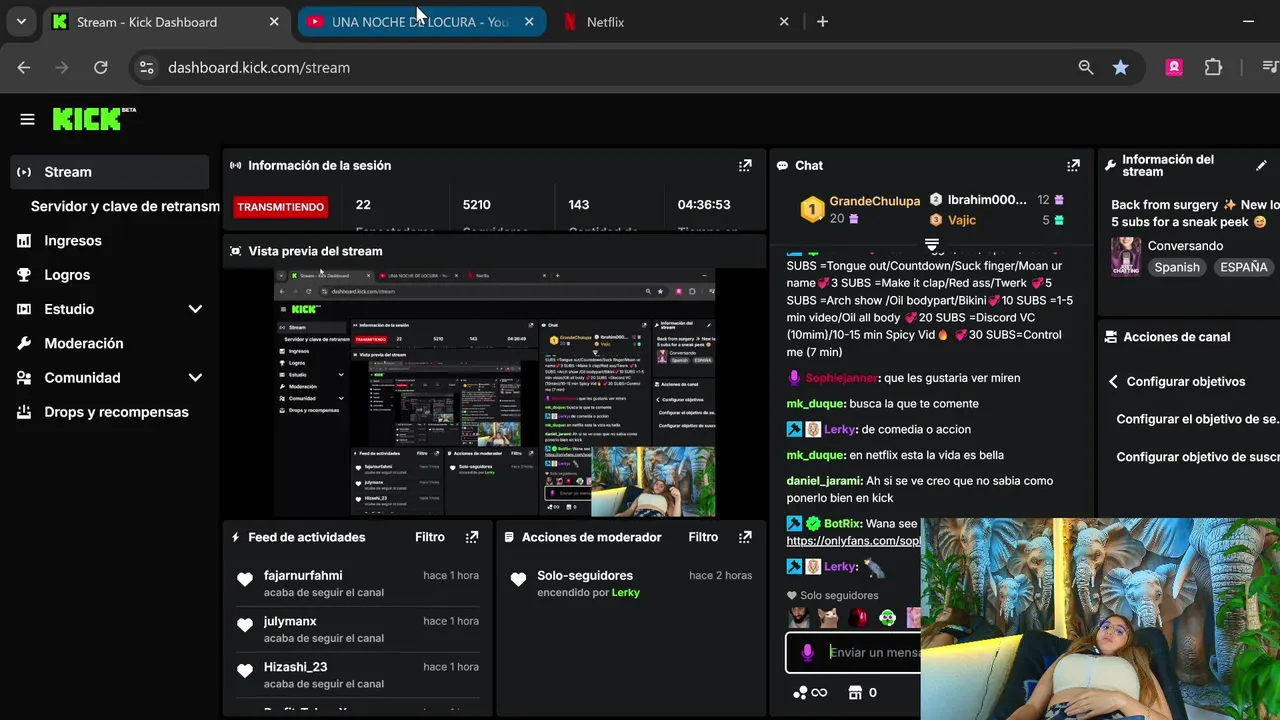Click fajarnurfahmi in activity feed
Image resolution: width=1280 pixels, height=720 pixels.
pyautogui.click(x=303, y=576)
